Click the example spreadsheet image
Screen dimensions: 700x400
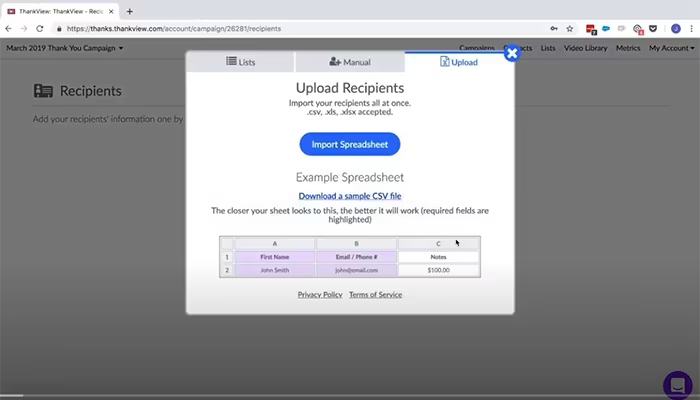click(350, 257)
